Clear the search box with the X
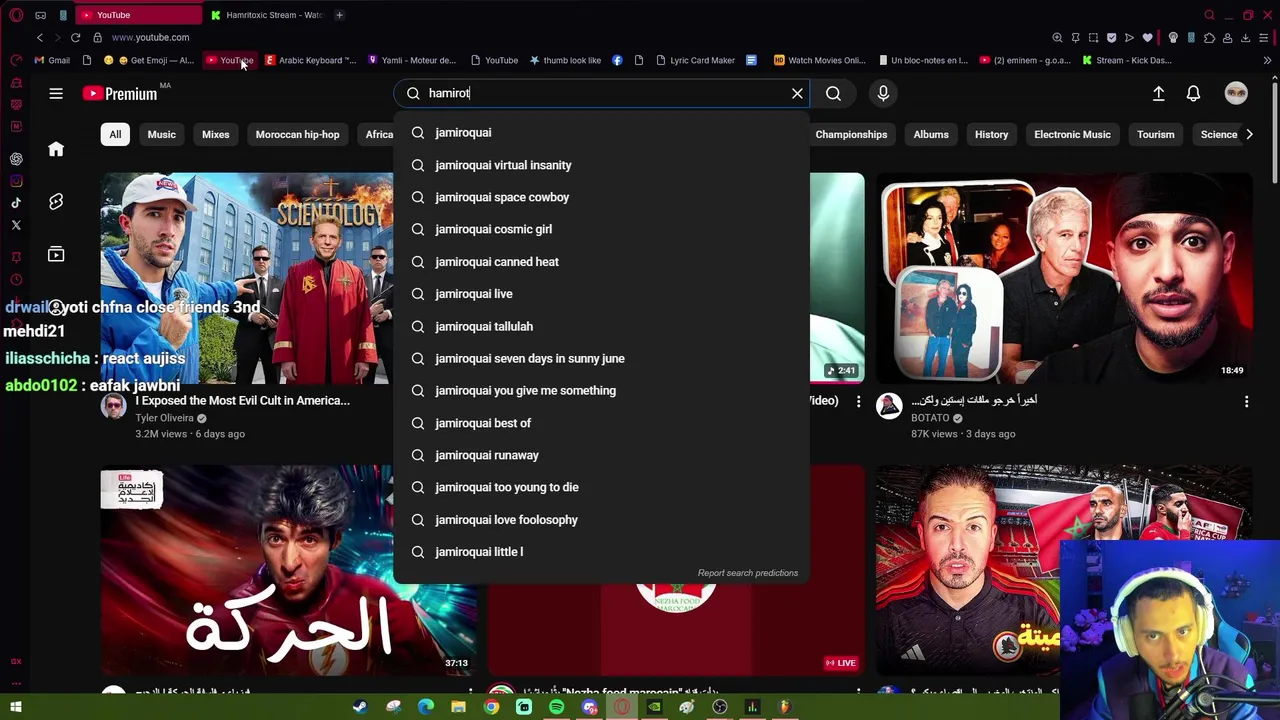Image resolution: width=1280 pixels, height=720 pixels. [797, 93]
